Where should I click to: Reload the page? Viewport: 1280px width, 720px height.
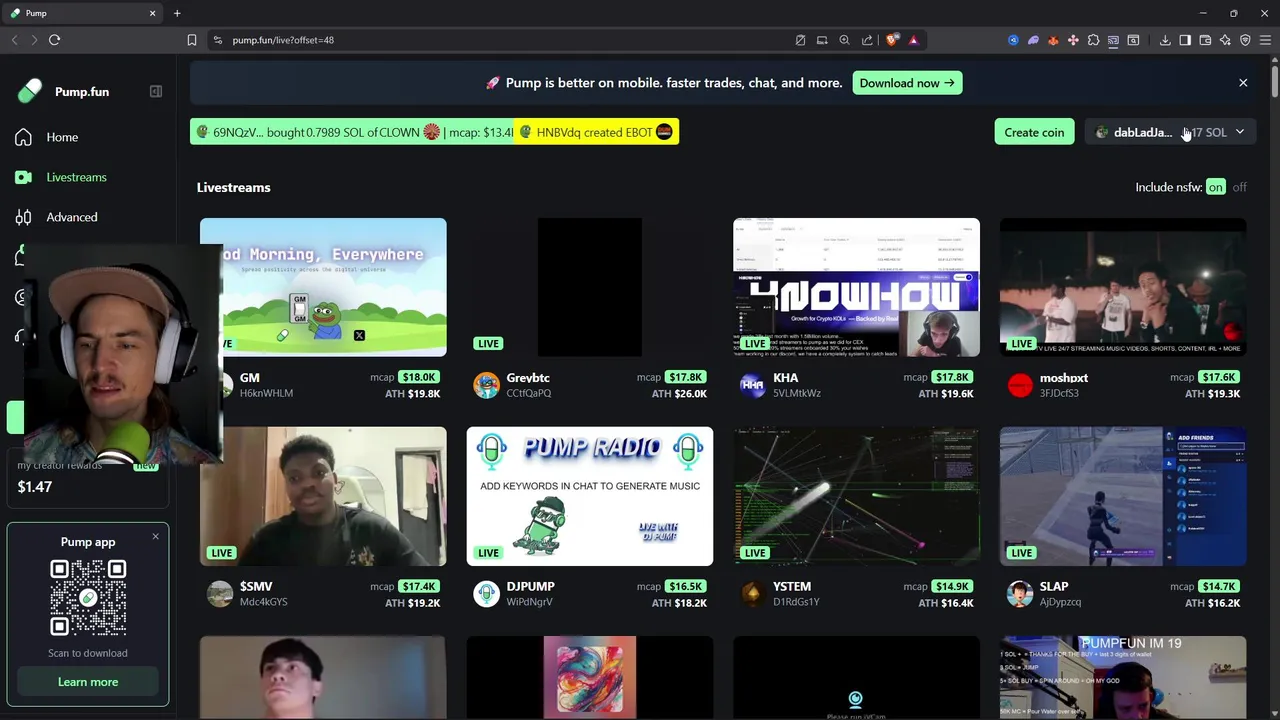coord(54,40)
